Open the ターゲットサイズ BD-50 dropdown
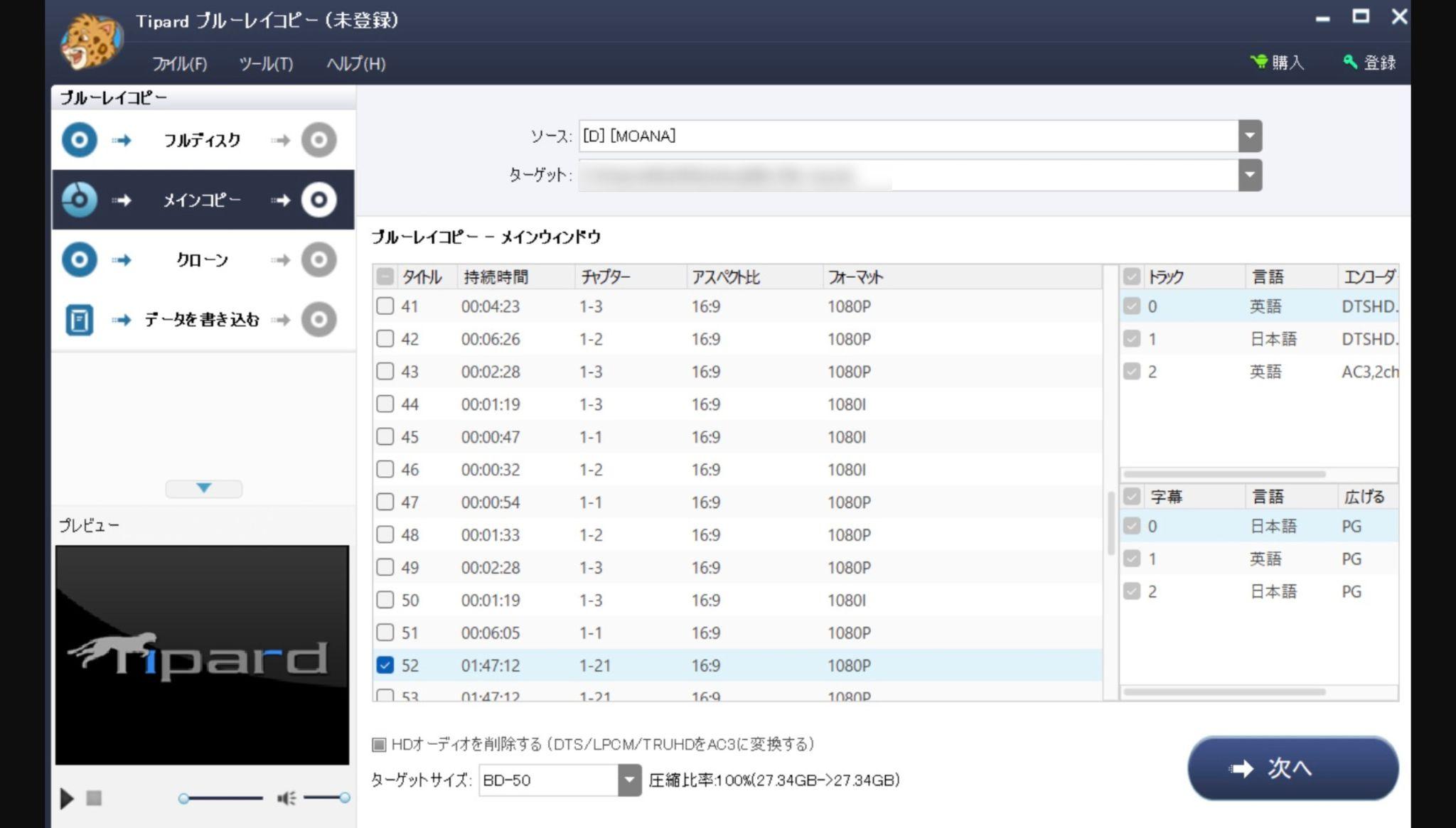The height and width of the screenshot is (828, 1456). pos(629,780)
